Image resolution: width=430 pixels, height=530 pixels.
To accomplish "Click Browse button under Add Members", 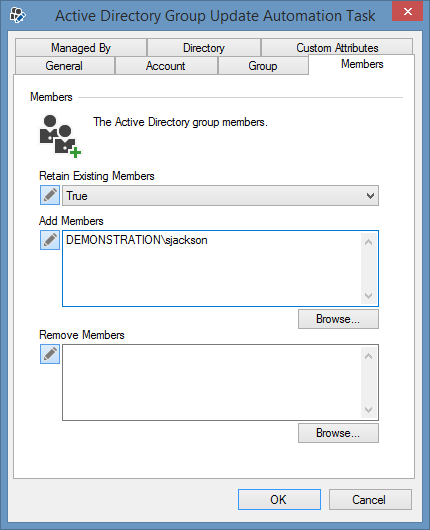I will point(338,319).
